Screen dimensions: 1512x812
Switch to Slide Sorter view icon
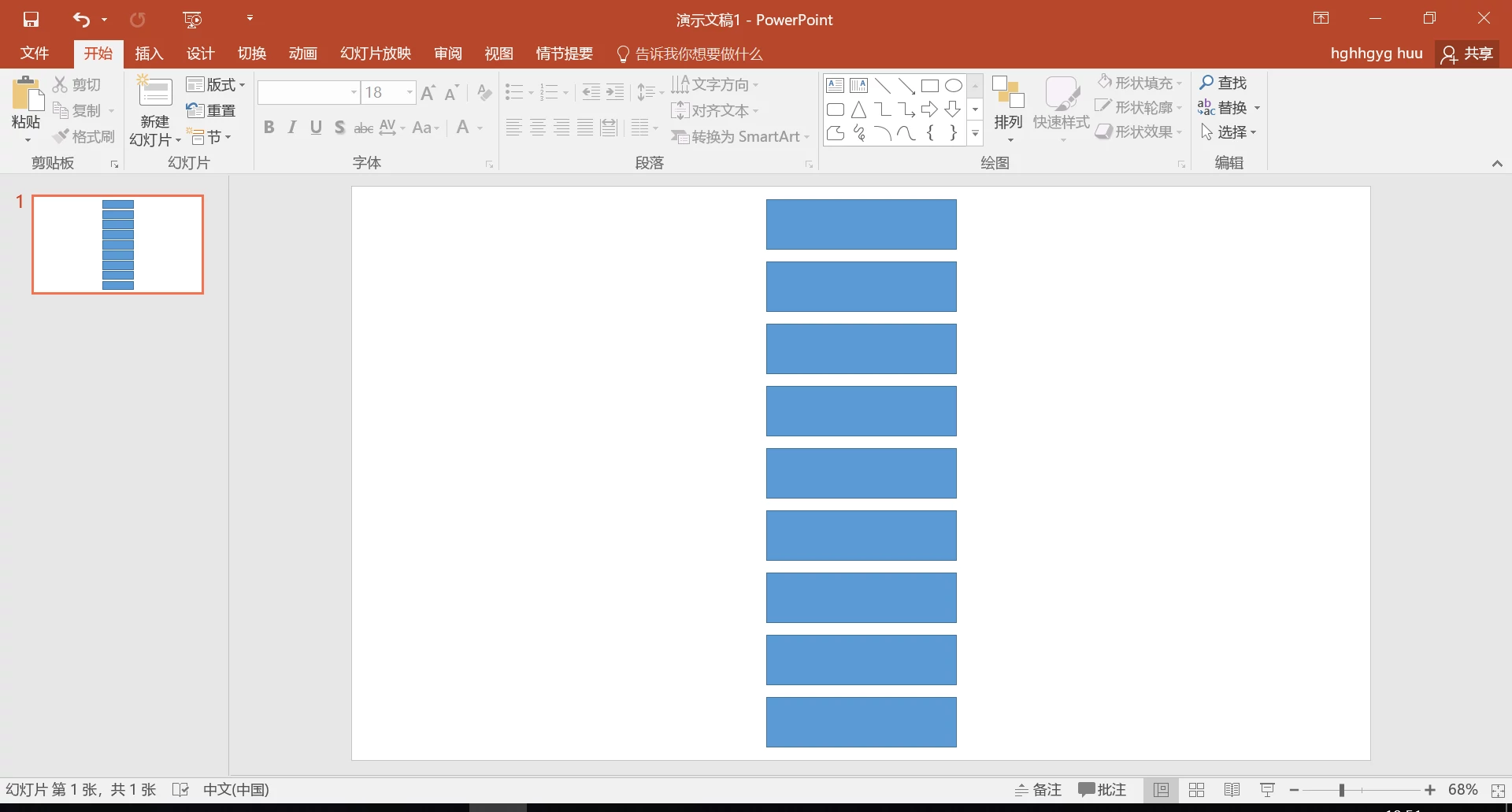[1196, 790]
